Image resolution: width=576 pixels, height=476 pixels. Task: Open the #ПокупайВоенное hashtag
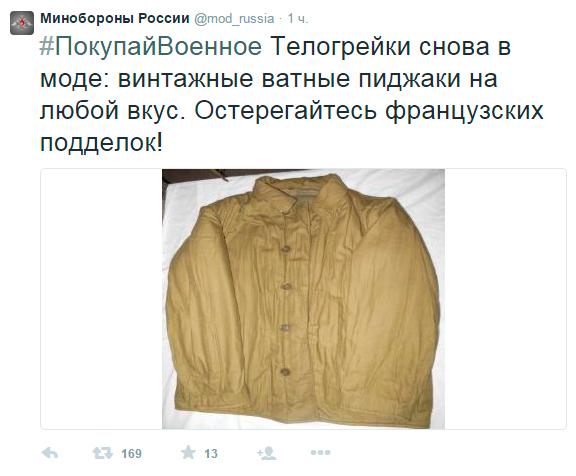(x=151, y=47)
